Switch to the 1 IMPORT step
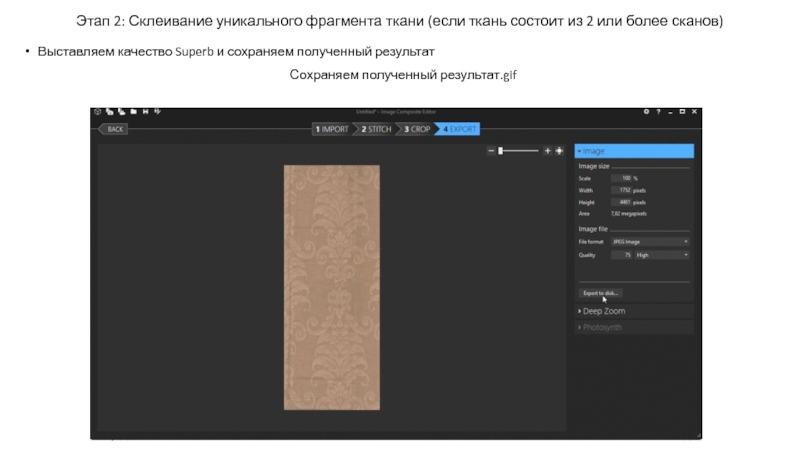Viewport: 800px width, 450px height. coord(332,129)
